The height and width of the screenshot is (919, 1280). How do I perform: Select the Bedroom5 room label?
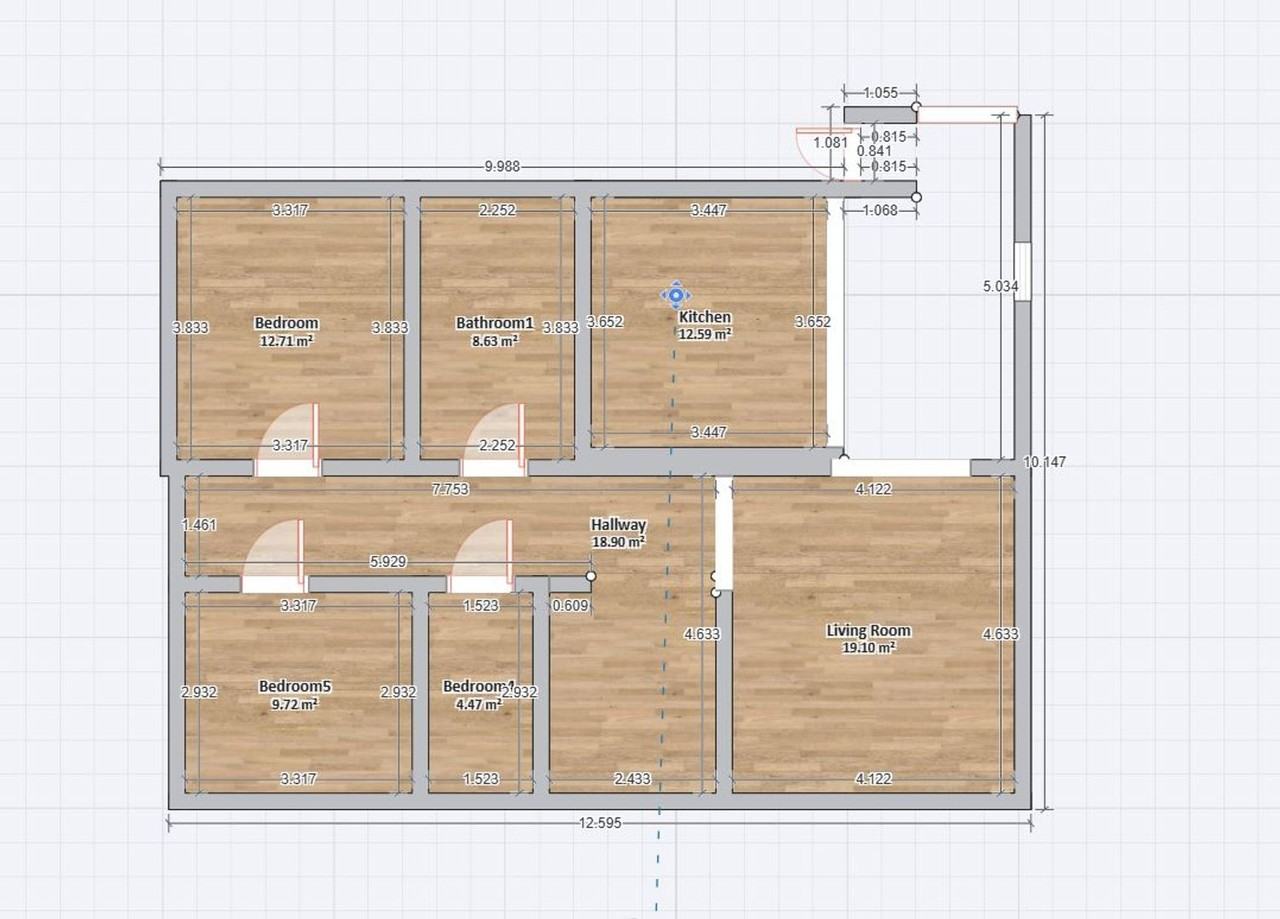point(294,686)
